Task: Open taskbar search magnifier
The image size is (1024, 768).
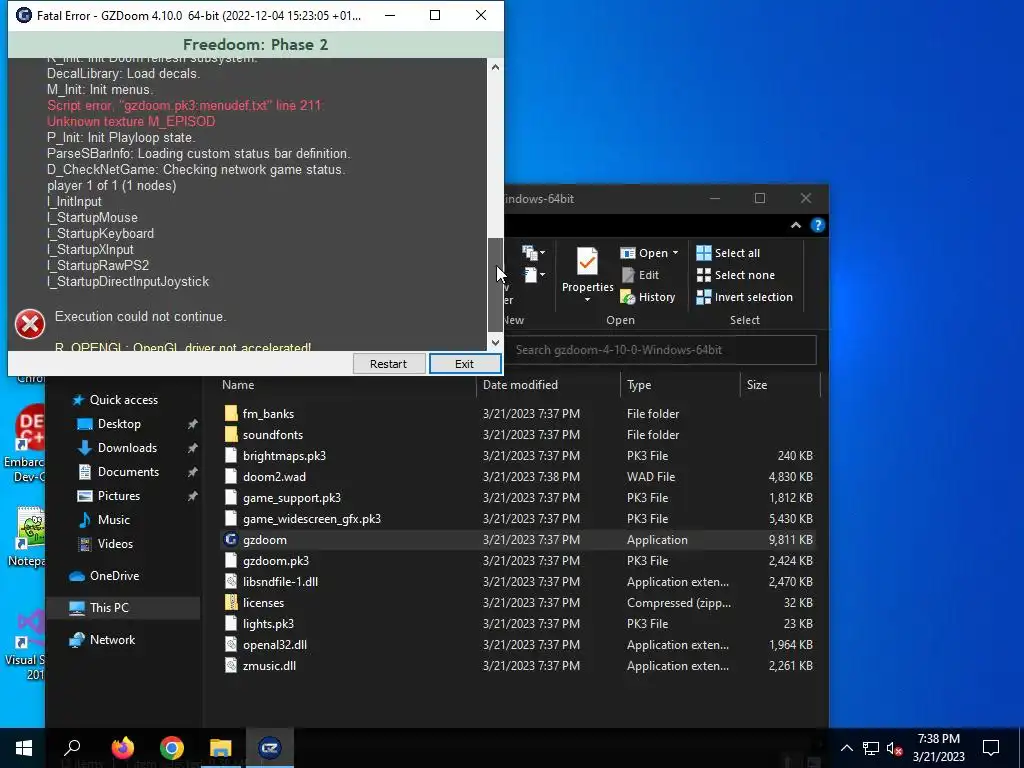Action: point(72,748)
